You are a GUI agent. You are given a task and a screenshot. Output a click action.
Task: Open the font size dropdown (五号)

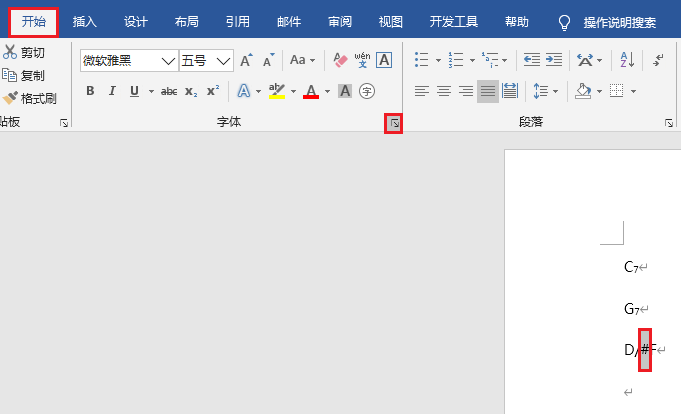click(223, 60)
